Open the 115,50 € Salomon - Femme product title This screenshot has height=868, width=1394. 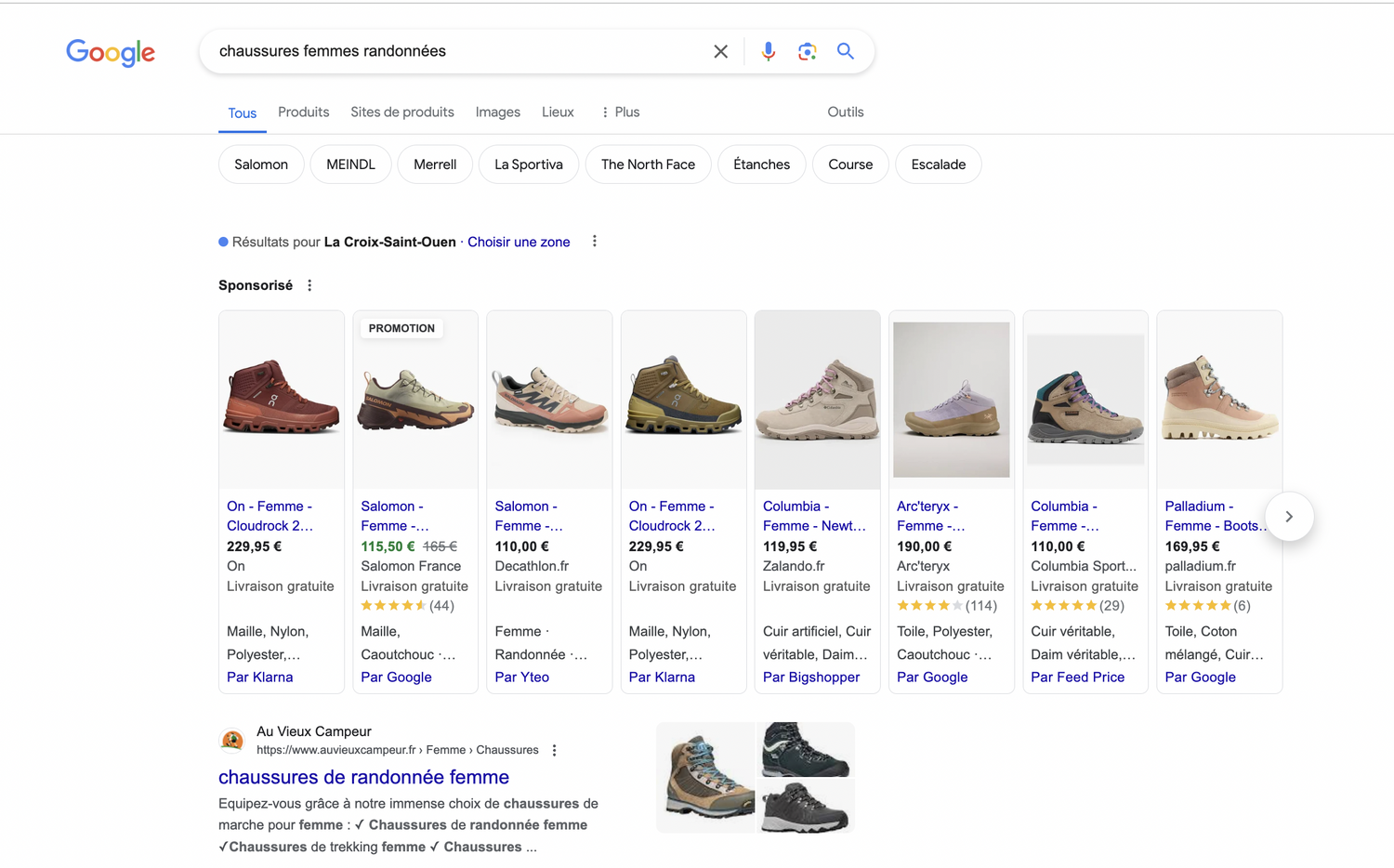(394, 516)
